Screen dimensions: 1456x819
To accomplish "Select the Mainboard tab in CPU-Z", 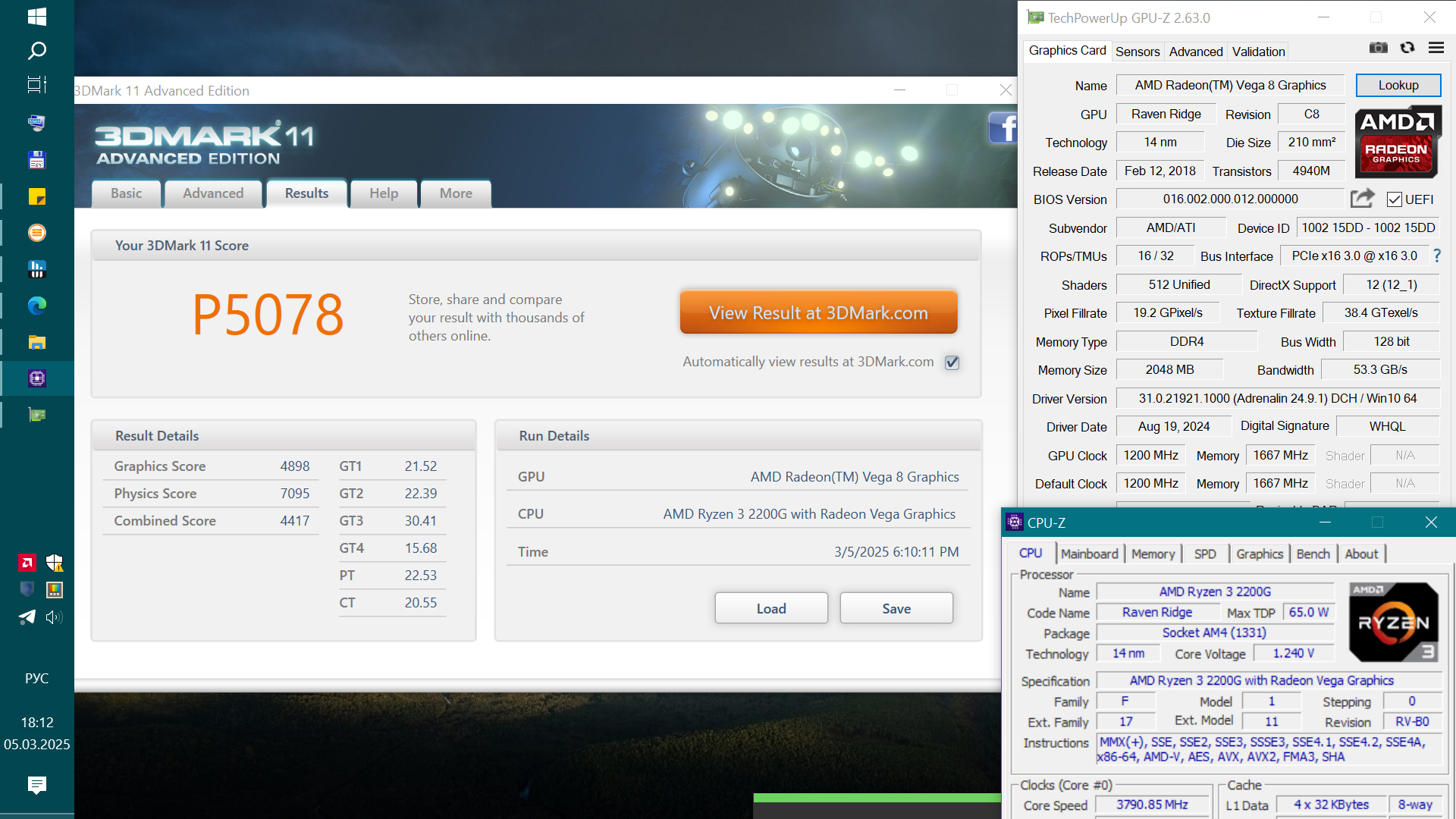I will 1089,554.
